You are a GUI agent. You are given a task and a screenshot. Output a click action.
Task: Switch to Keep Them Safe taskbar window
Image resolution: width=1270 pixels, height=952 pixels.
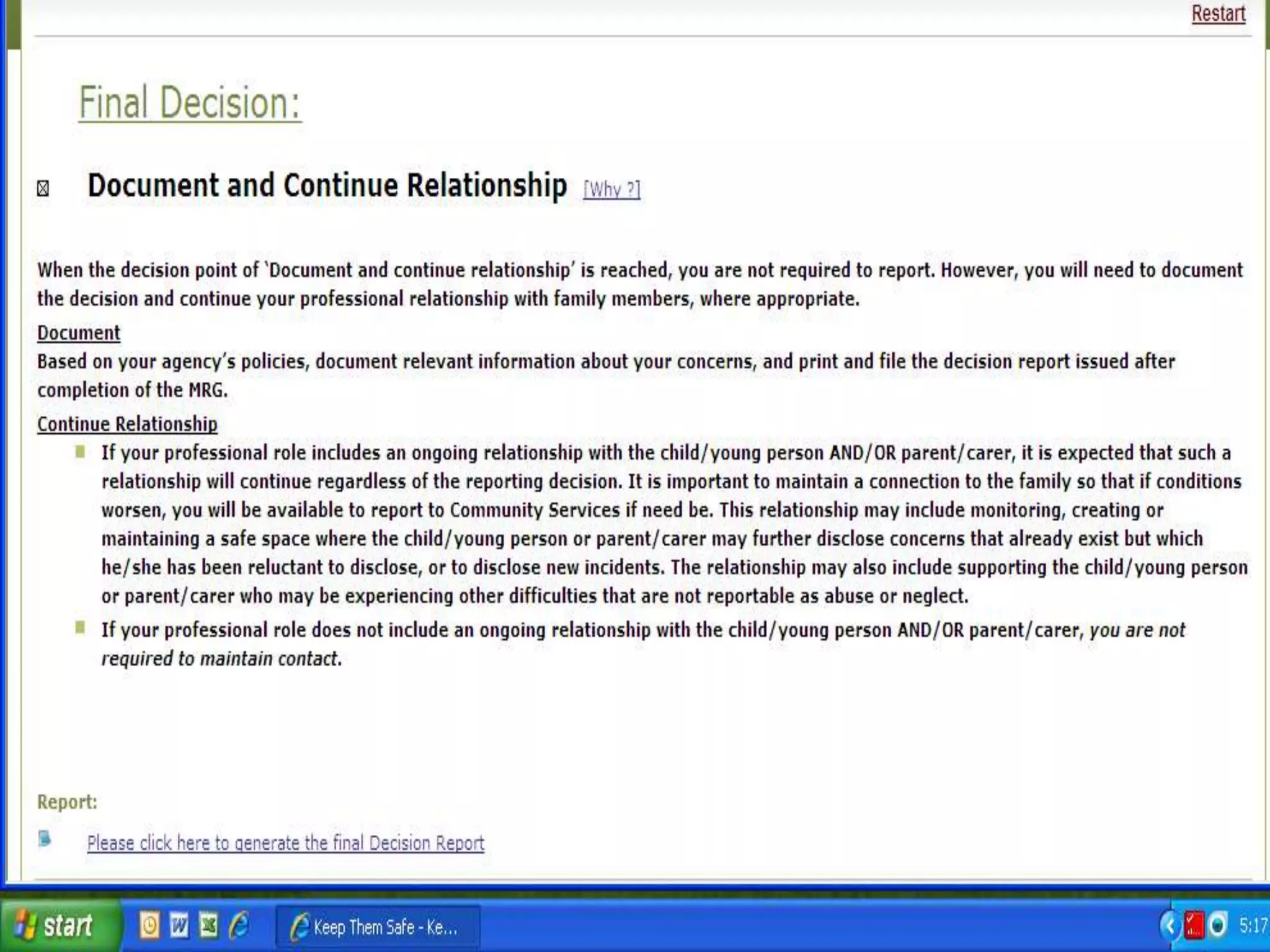377,927
